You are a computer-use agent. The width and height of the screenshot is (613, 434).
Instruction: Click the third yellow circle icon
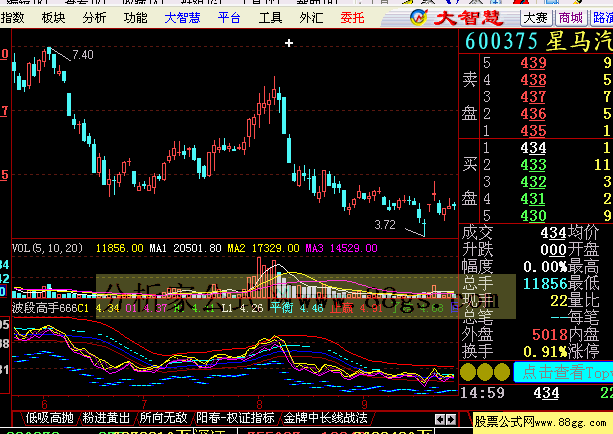502,372
